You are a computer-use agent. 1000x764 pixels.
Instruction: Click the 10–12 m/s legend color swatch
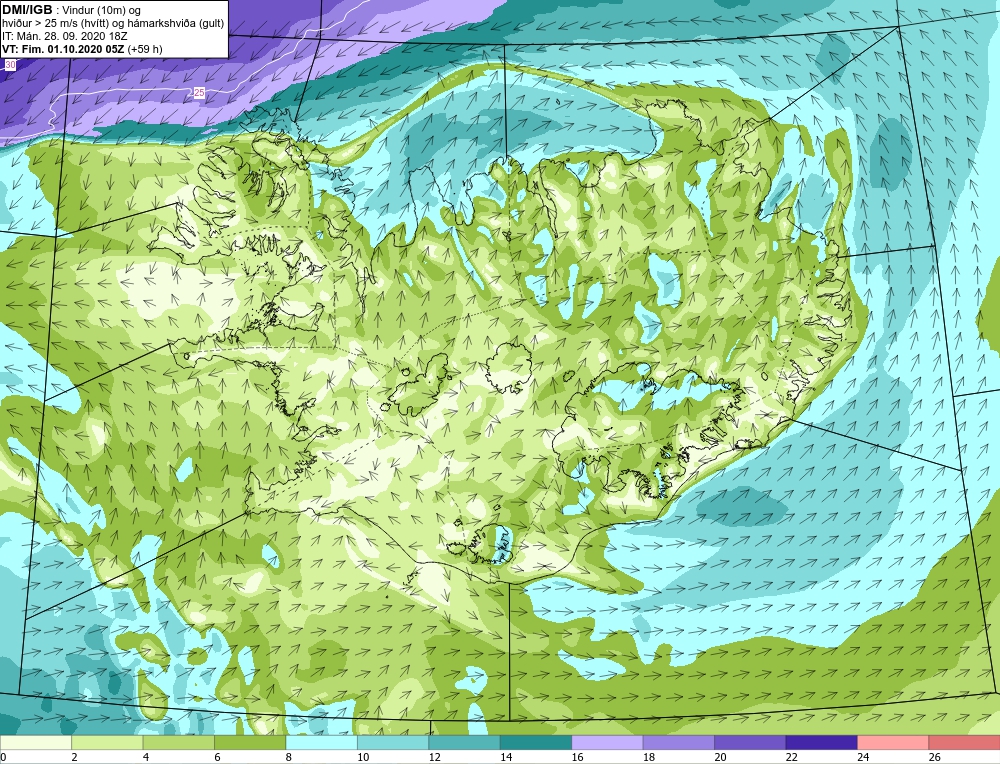[x=393, y=742]
